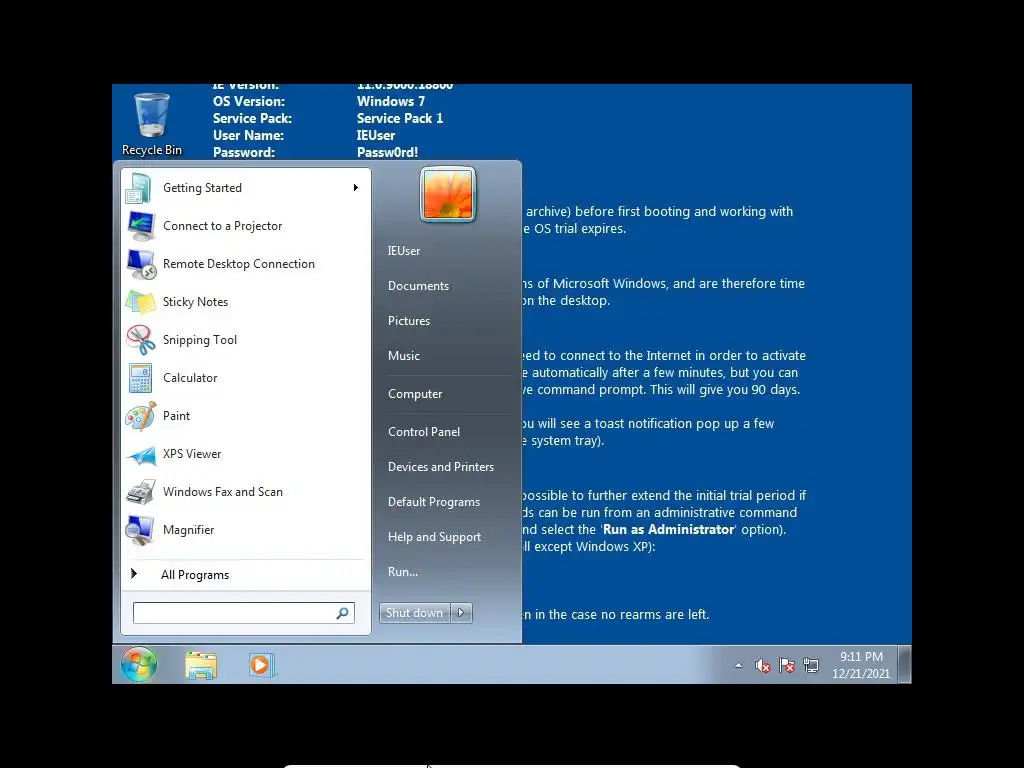Click the Start orb button
Image resolution: width=1024 pixels, height=768 pixels.
tap(138, 664)
